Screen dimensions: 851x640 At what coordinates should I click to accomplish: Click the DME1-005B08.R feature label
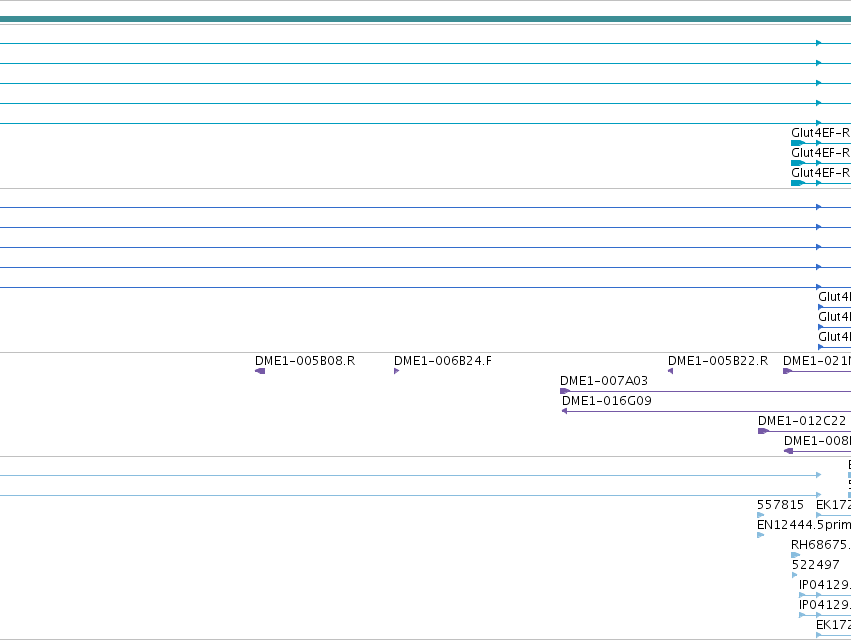(305, 361)
